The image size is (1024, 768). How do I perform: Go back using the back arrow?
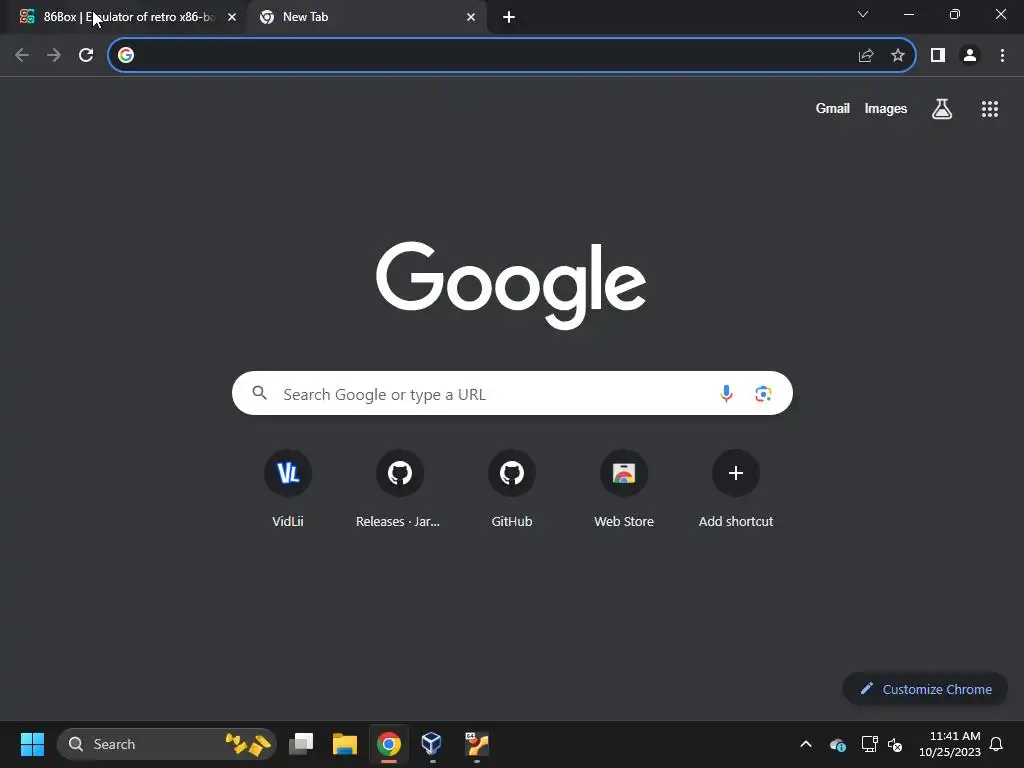22,56
